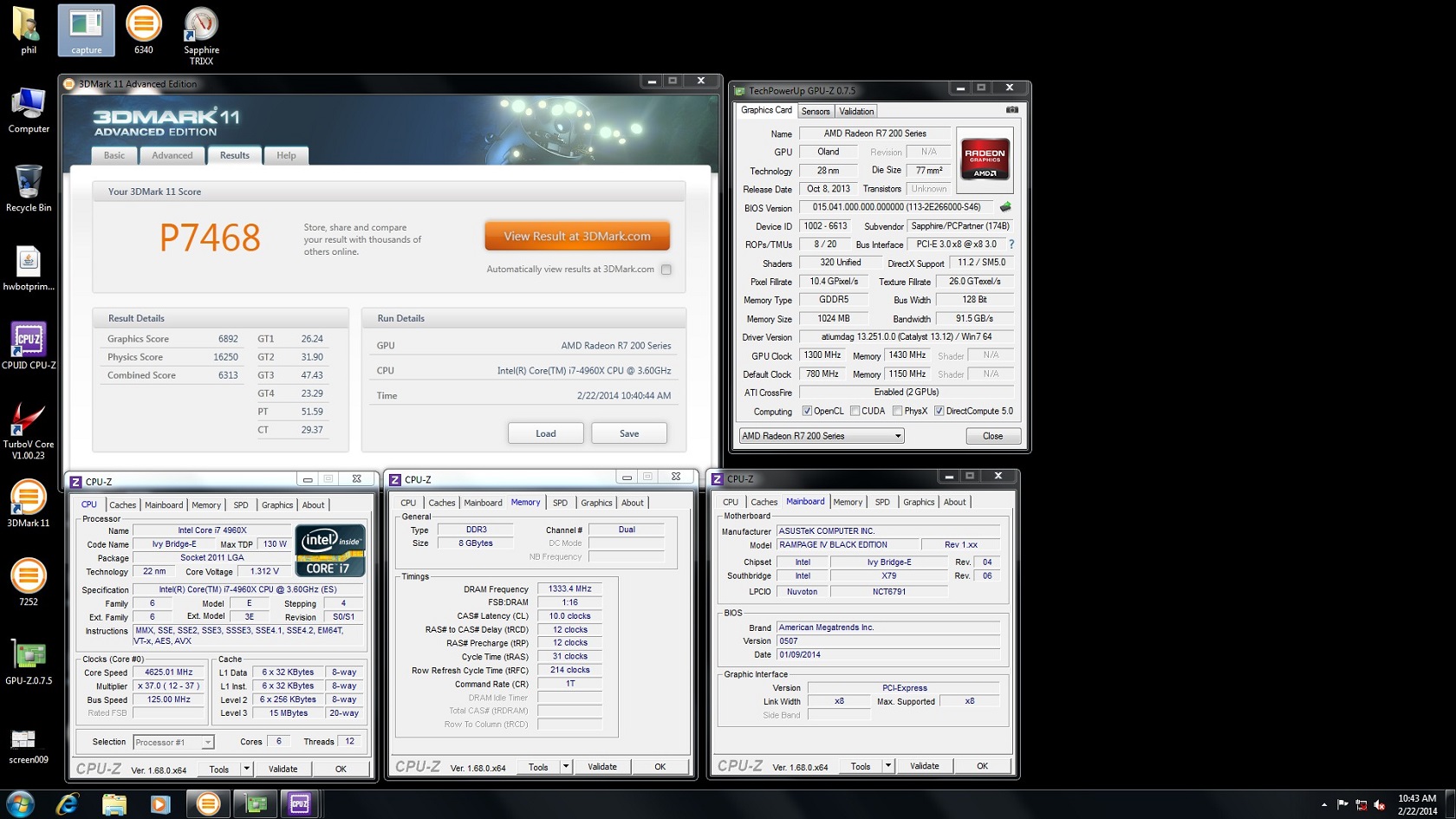Click the Load button in Run Details

[x=546, y=433]
